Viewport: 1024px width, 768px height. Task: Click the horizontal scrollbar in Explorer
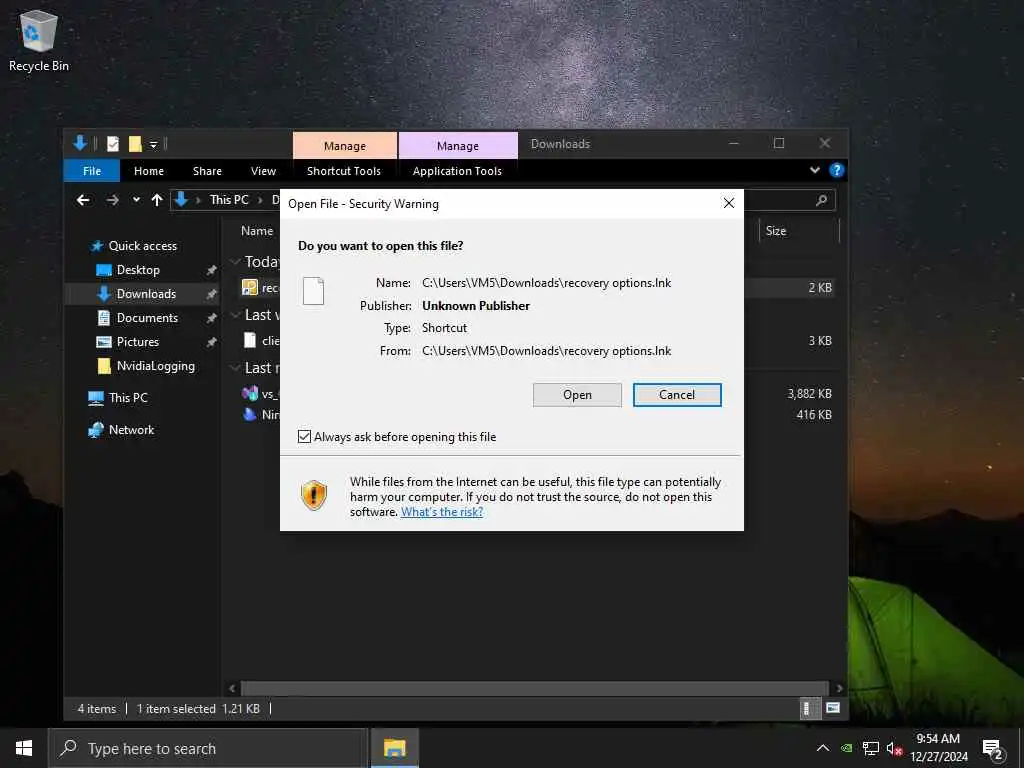click(534, 688)
